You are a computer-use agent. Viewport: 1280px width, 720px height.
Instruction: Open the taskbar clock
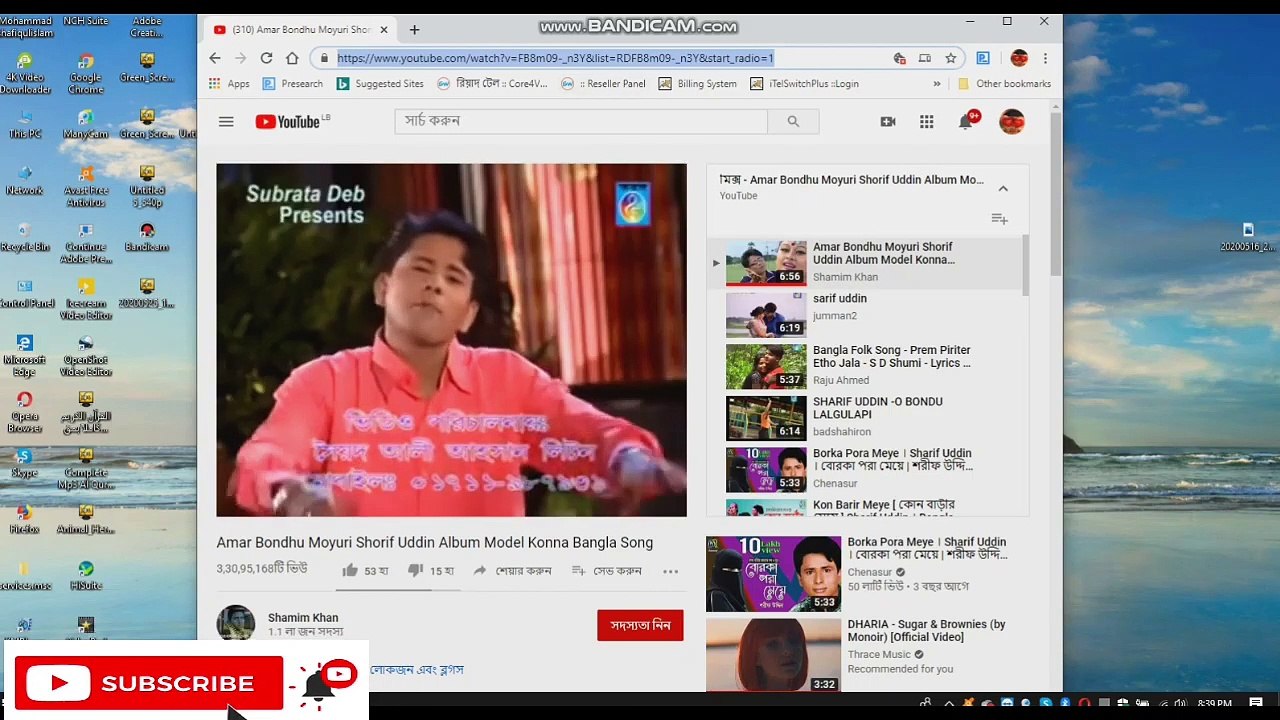(1214, 704)
